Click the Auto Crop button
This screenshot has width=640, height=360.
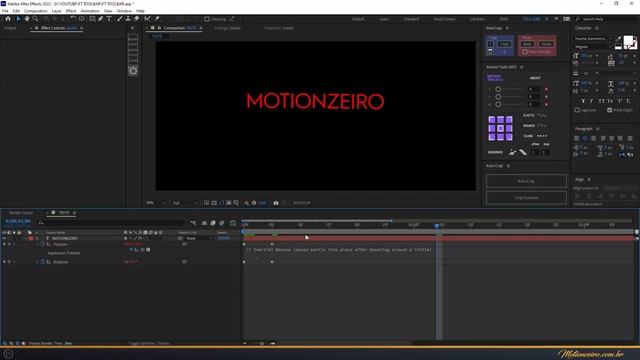pyautogui.click(x=526, y=181)
